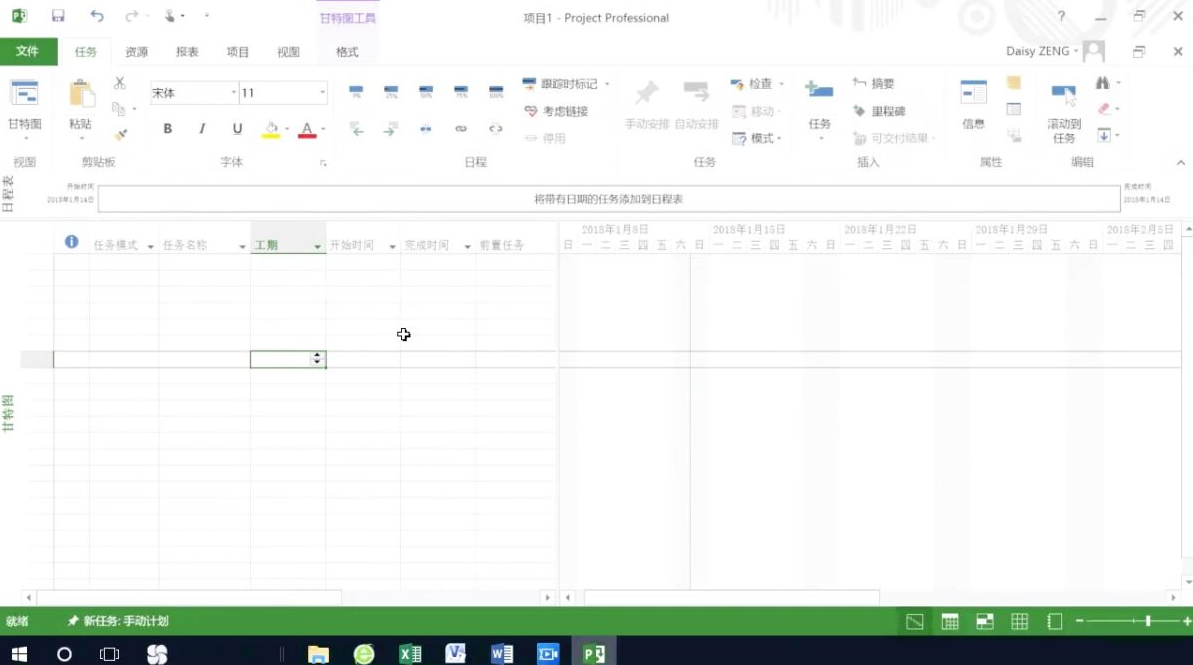The image size is (1193, 665).
Task: Switch to Team Planner view in status bar
Action: click(985, 622)
